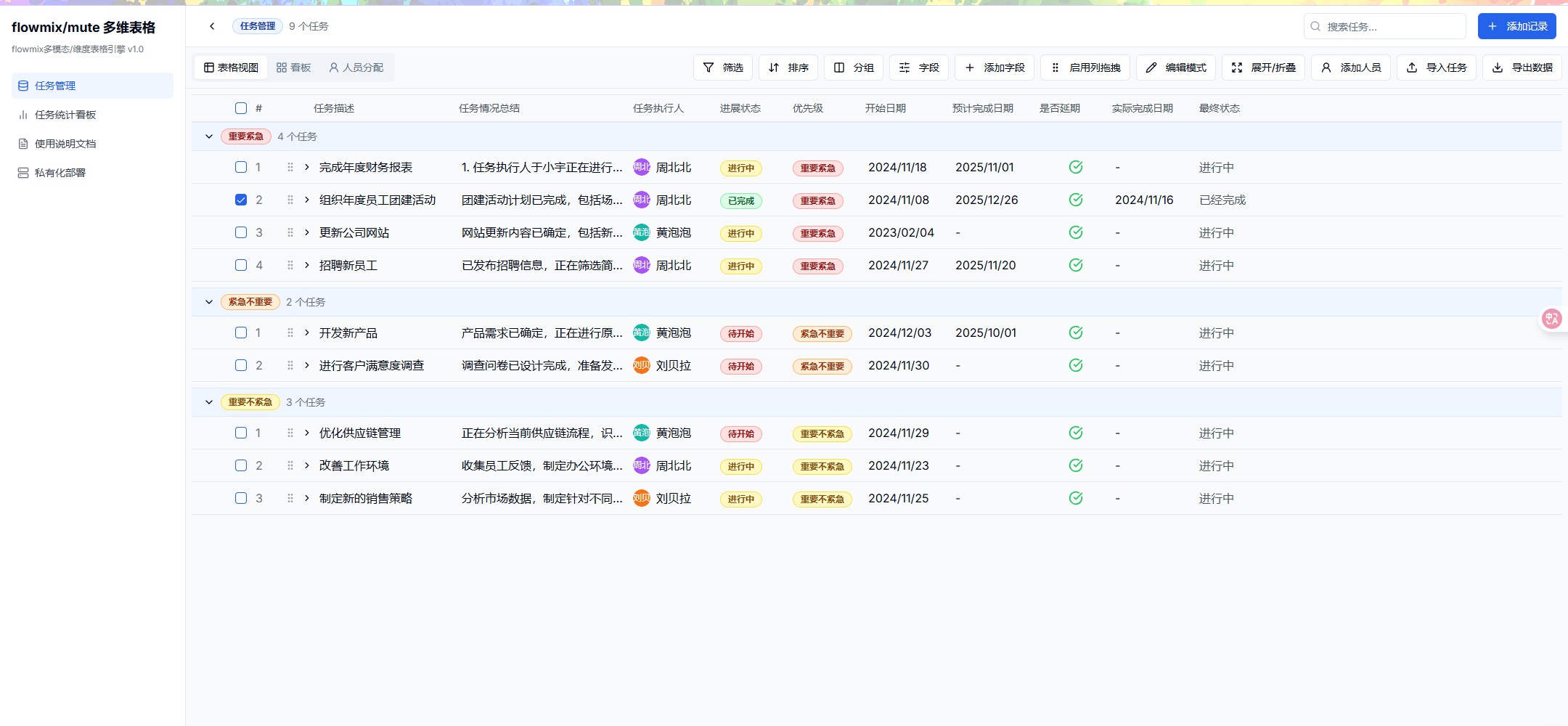Click 紧急不重要 priority tag of 进行客户满意度调查

[x=822, y=366]
